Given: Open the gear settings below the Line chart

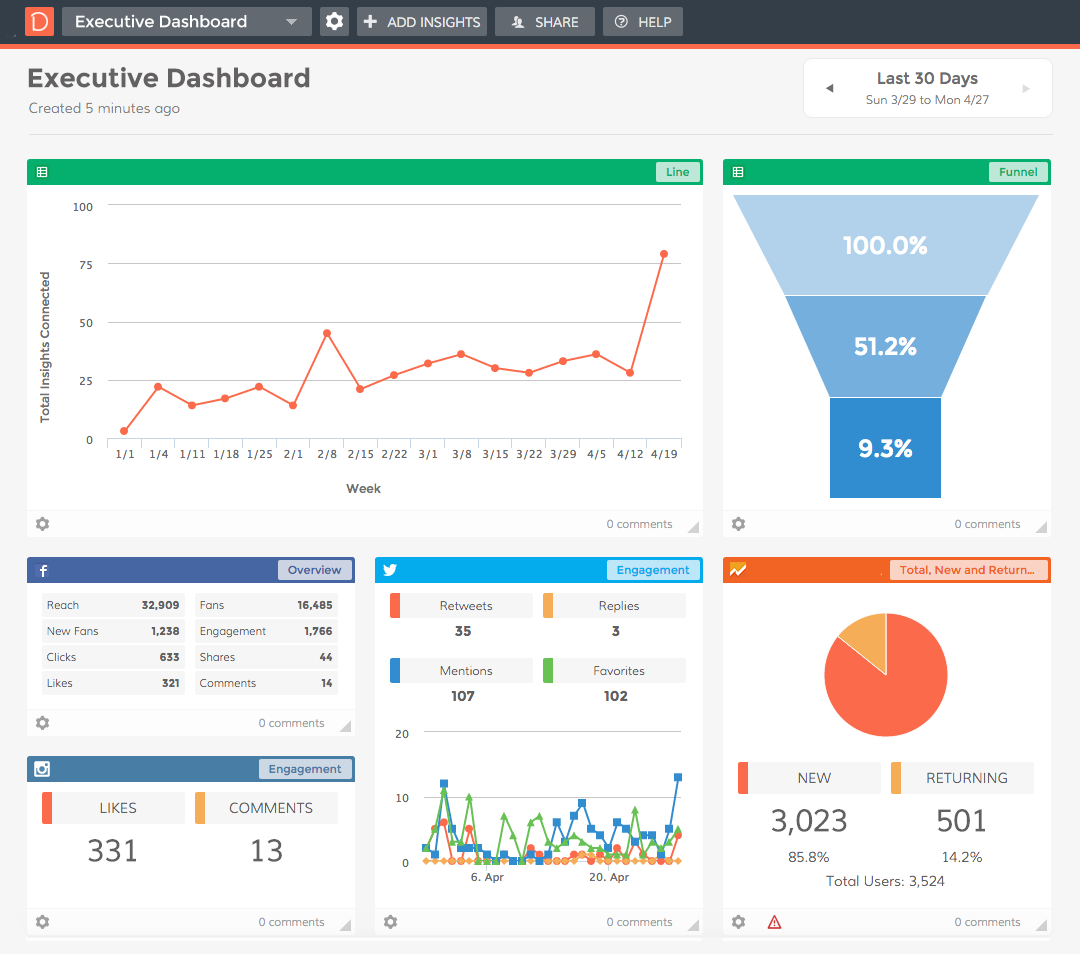Looking at the screenshot, I should click(42, 523).
